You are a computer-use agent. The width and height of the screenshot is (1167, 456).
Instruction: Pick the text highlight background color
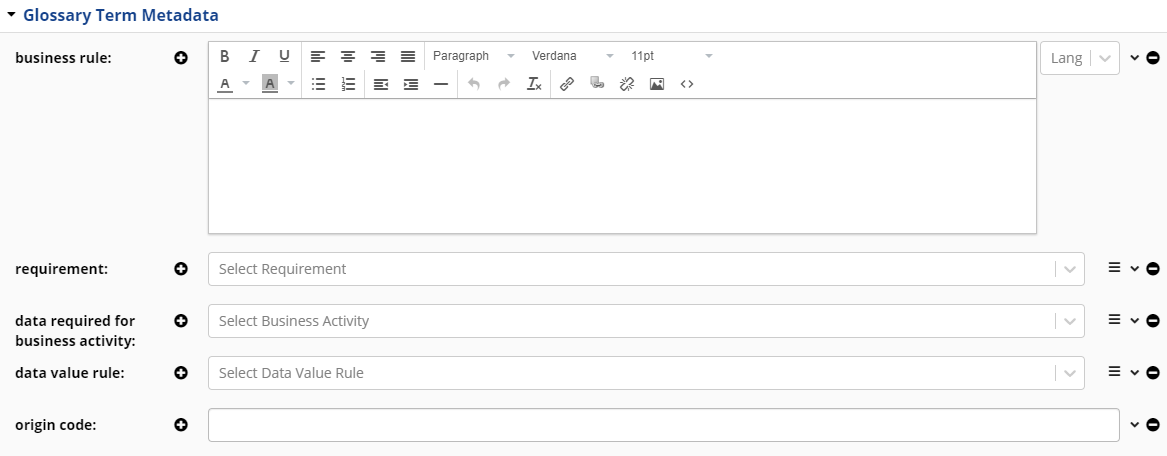click(270, 84)
